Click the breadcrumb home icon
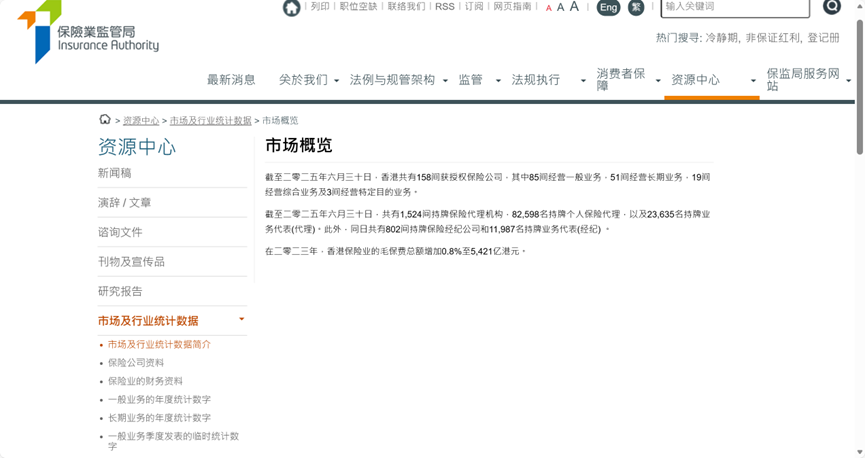 coord(105,120)
